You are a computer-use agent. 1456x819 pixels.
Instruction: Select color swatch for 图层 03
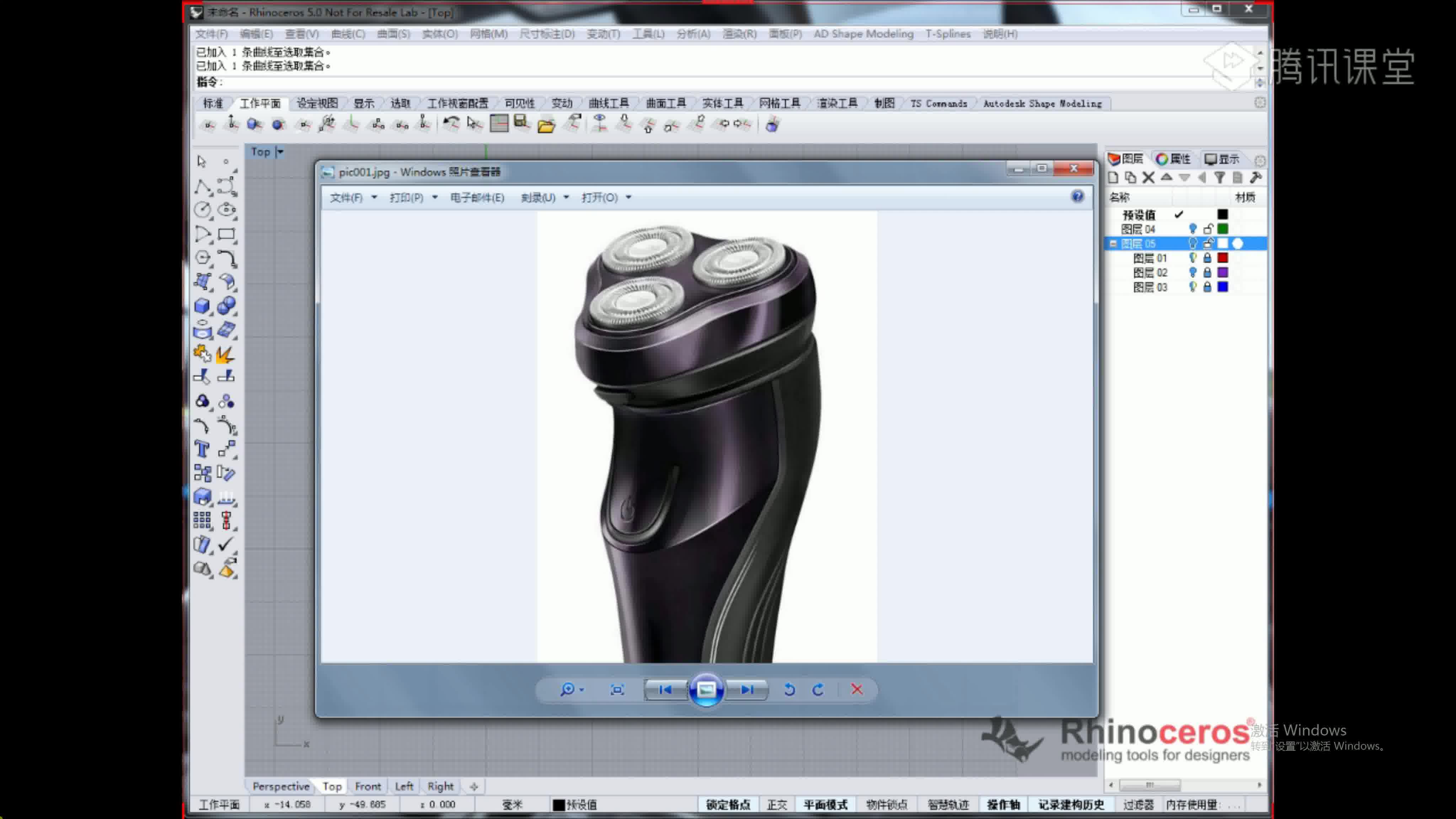click(1223, 287)
